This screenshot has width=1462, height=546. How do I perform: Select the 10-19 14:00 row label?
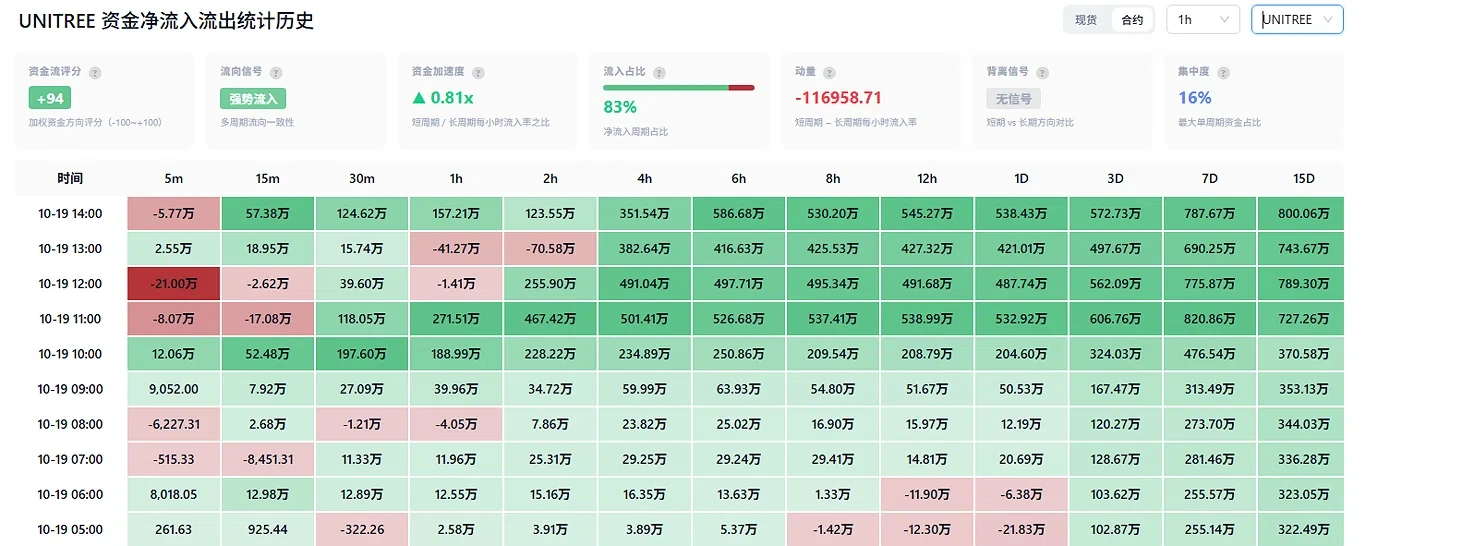click(70, 214)
